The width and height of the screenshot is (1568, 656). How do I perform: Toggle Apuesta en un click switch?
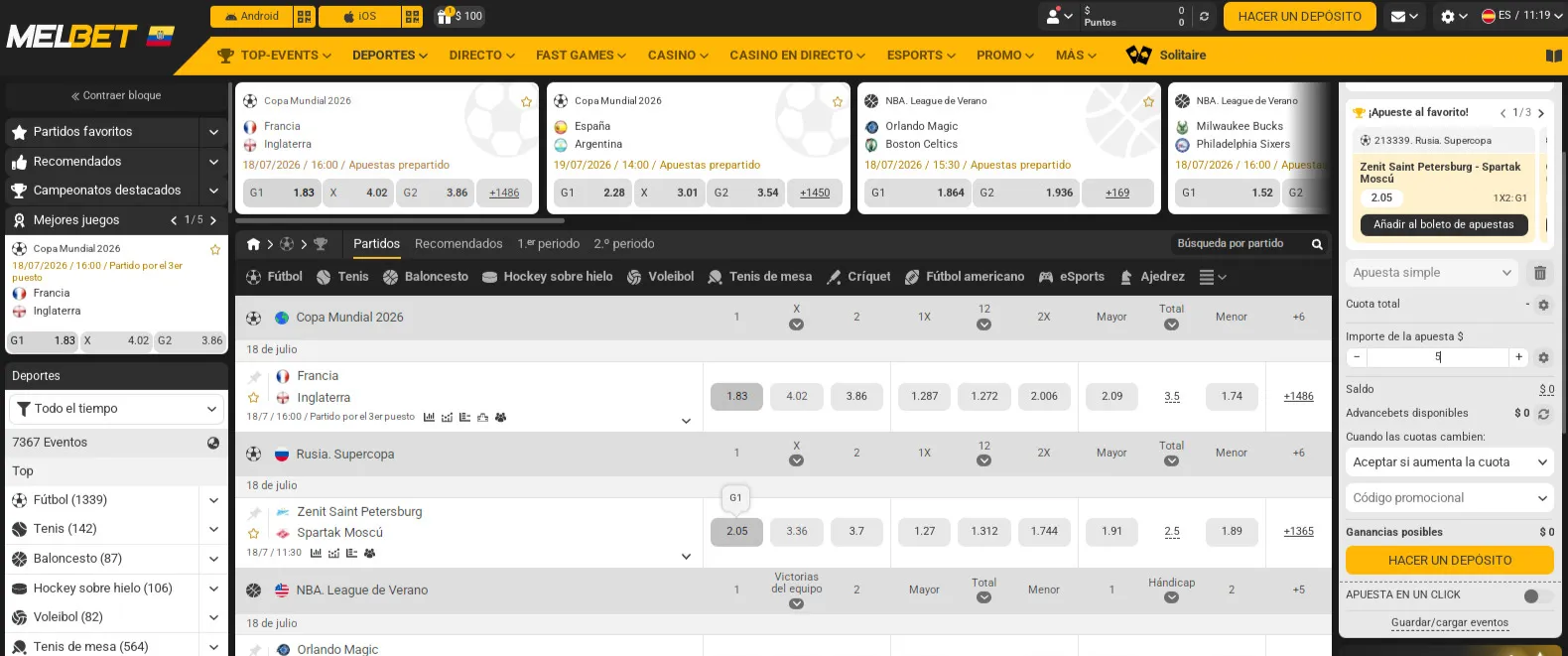click(x=1538, y=595)
